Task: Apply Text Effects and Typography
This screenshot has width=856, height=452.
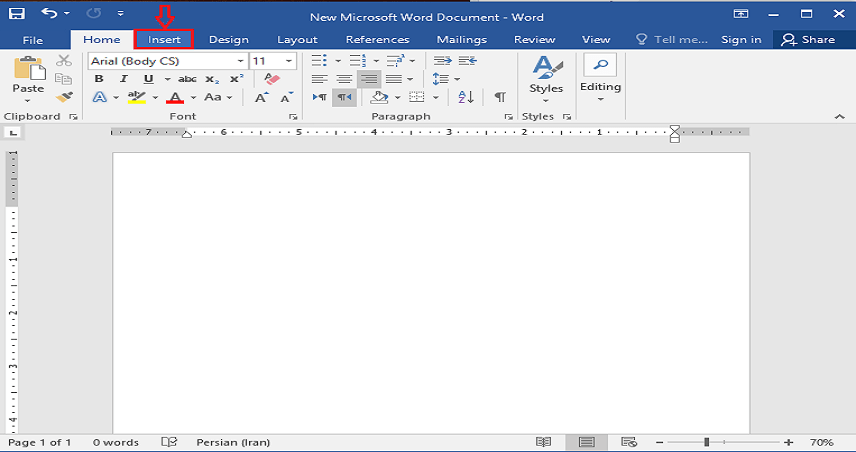Action: [x=99, y=97]
